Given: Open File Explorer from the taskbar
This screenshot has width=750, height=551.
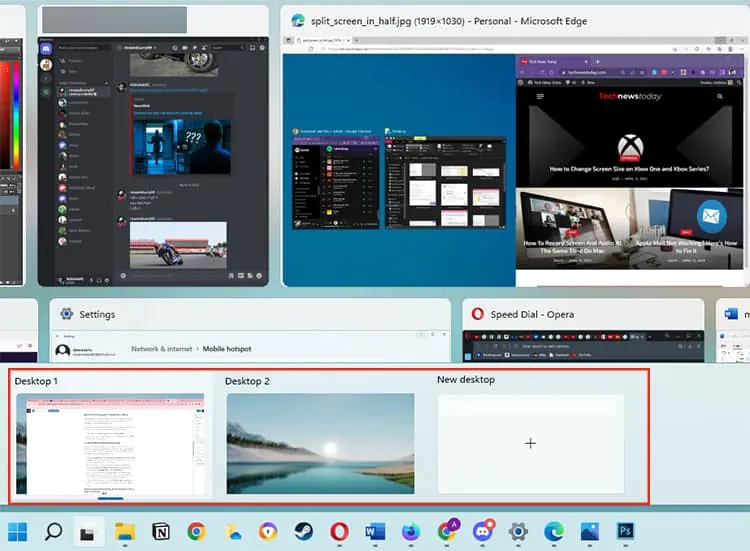Looking at the screenshot, I should (x=125, y=531).
